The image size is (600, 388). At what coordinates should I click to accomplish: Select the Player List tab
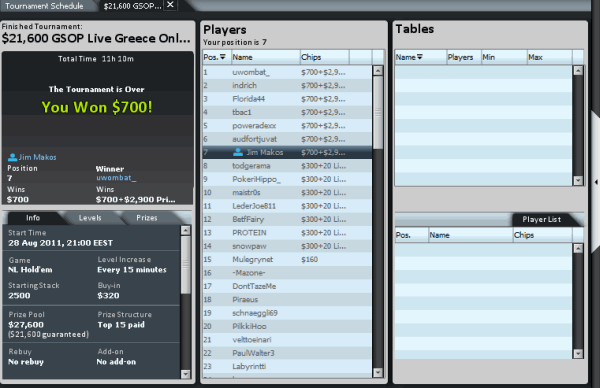(x=541, y=219)
